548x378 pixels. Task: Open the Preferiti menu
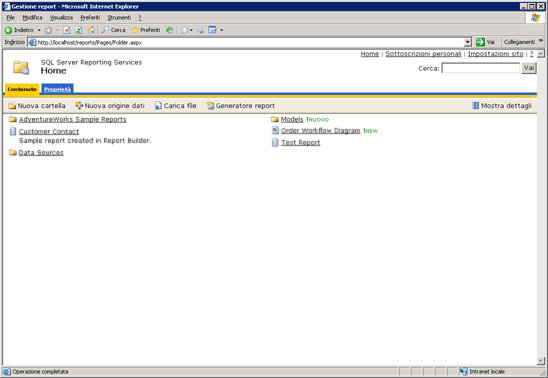[90, 17]
